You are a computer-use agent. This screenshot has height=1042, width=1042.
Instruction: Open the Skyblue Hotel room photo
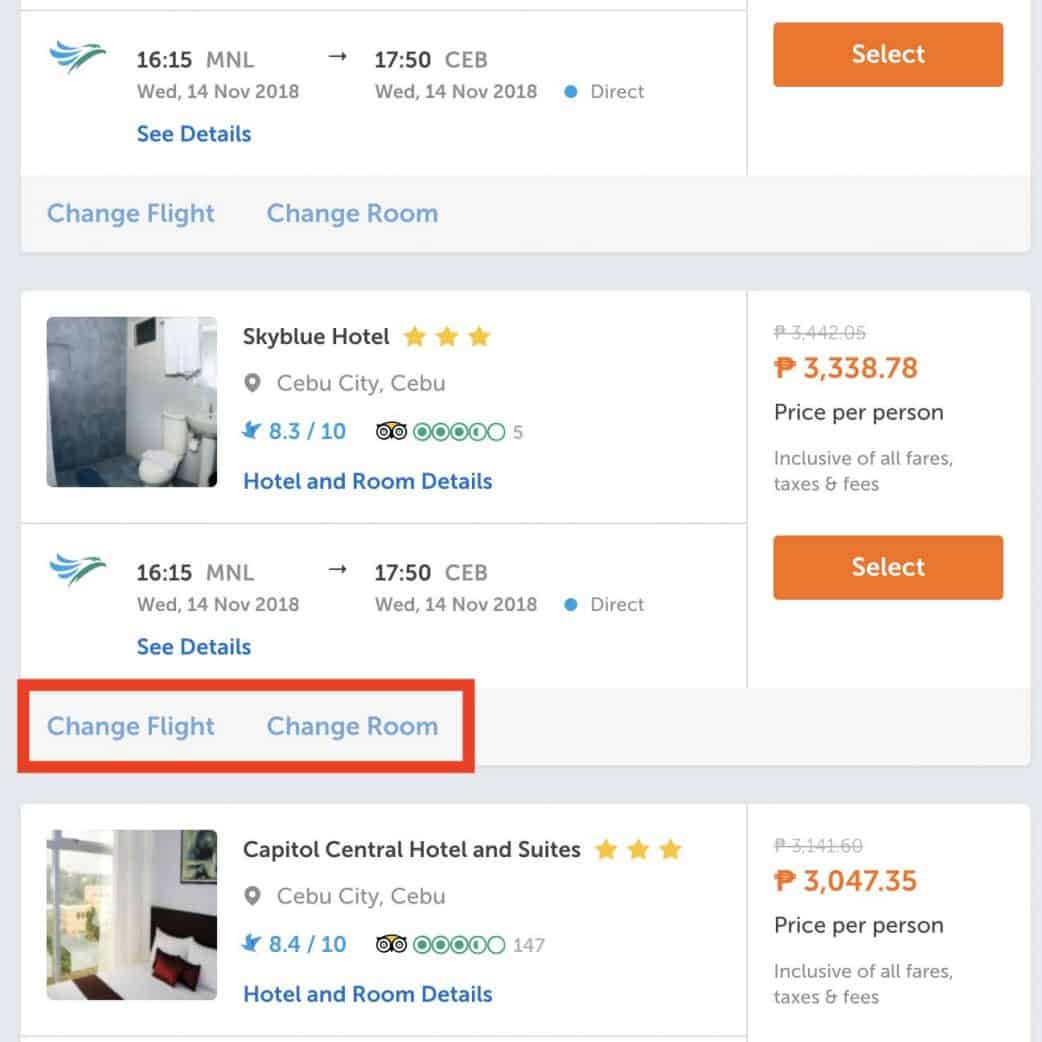[x=132, y=402]
